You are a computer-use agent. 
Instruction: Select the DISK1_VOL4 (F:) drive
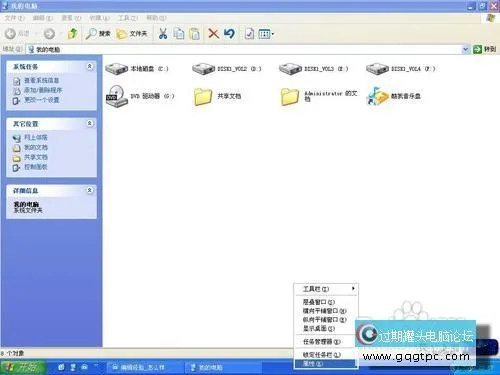pos(401,69)
